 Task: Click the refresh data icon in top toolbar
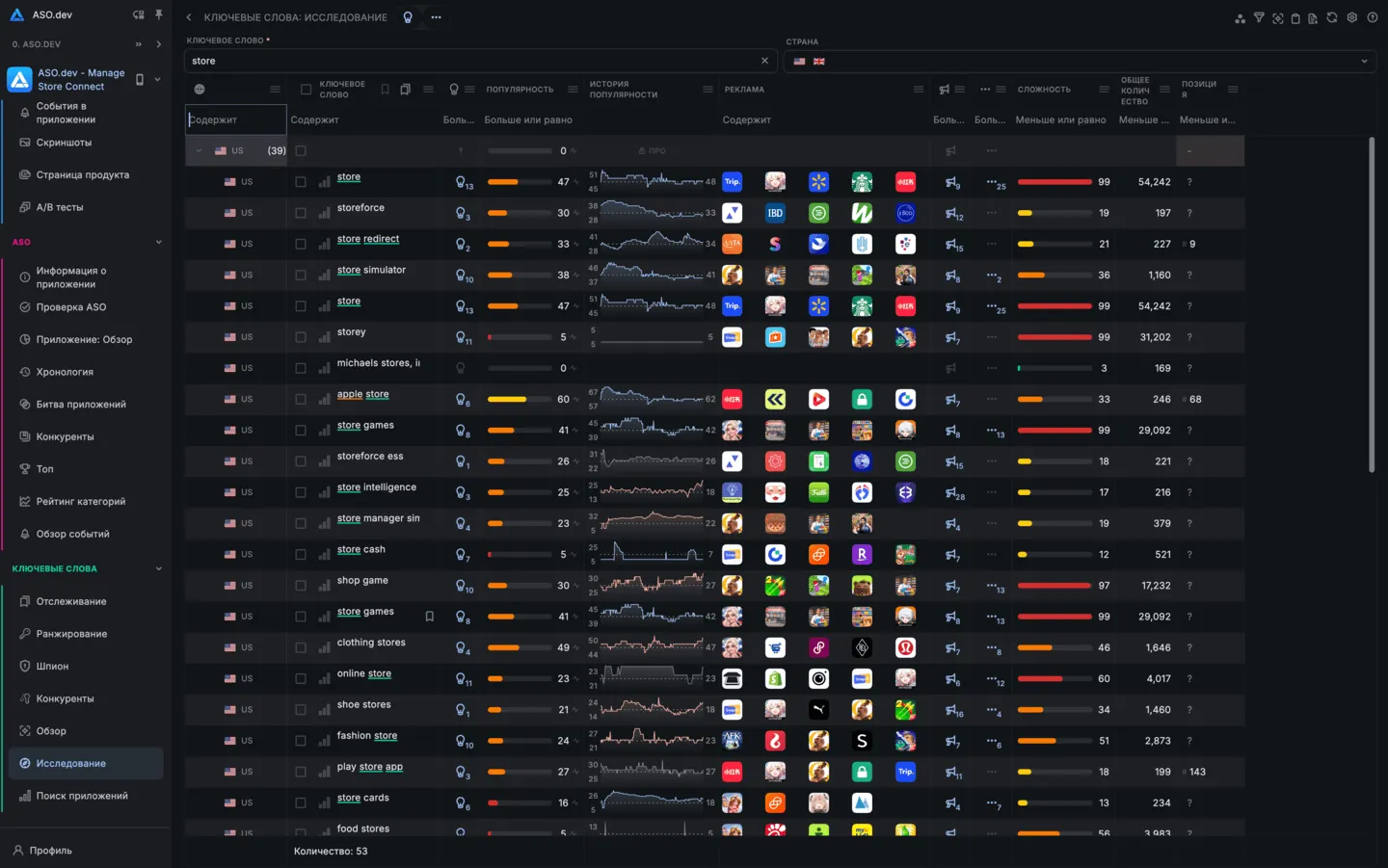[1332, 17]
